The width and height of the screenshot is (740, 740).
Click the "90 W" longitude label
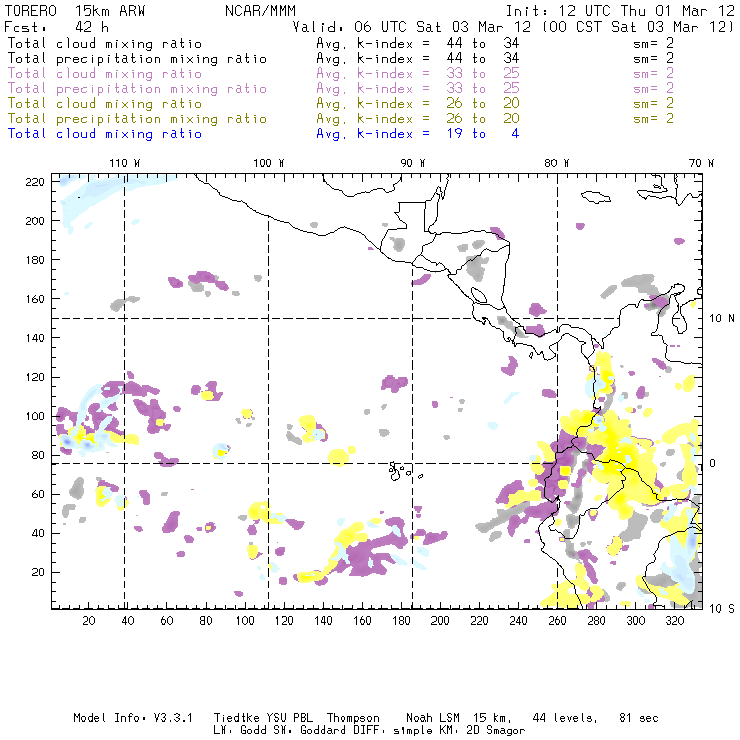(412, 163)
